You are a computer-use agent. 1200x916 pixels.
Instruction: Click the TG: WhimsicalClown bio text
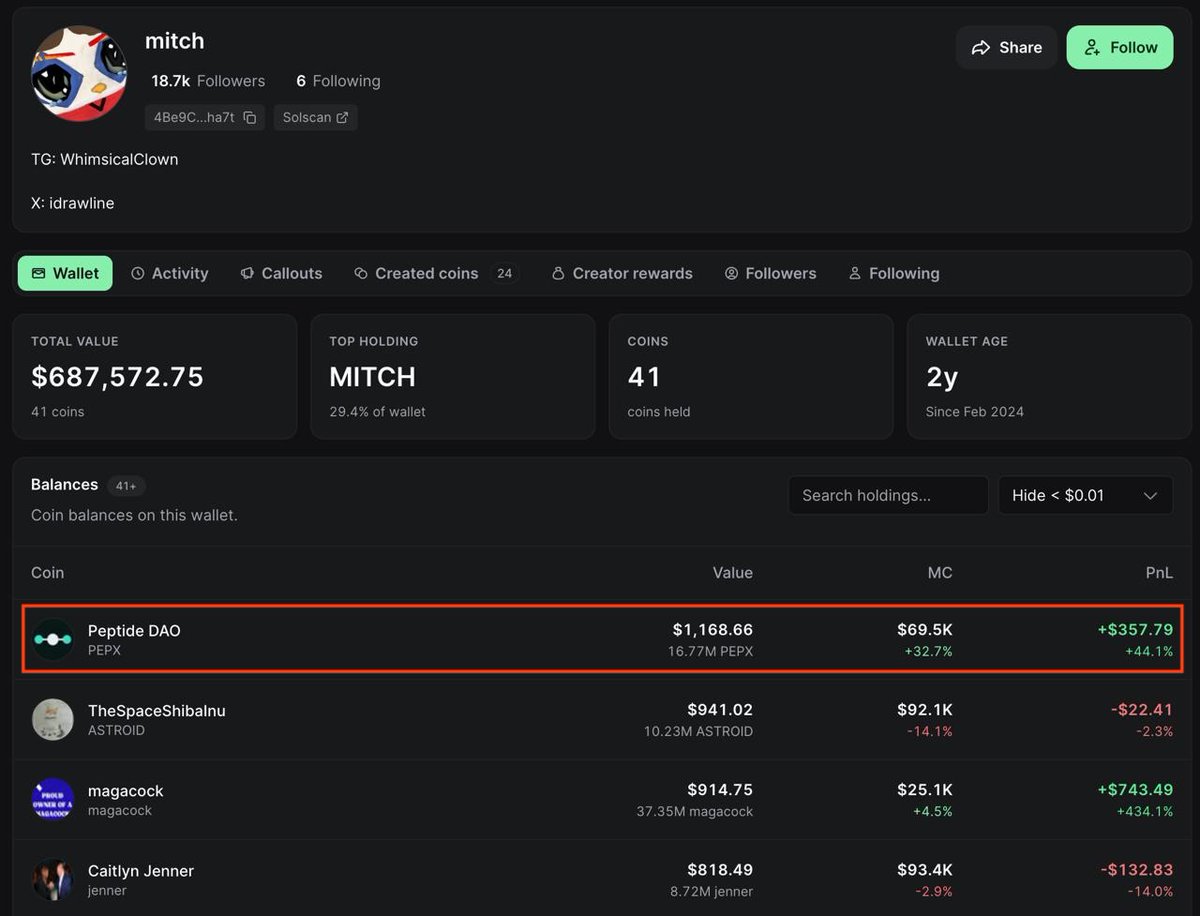tap(105, 159)
